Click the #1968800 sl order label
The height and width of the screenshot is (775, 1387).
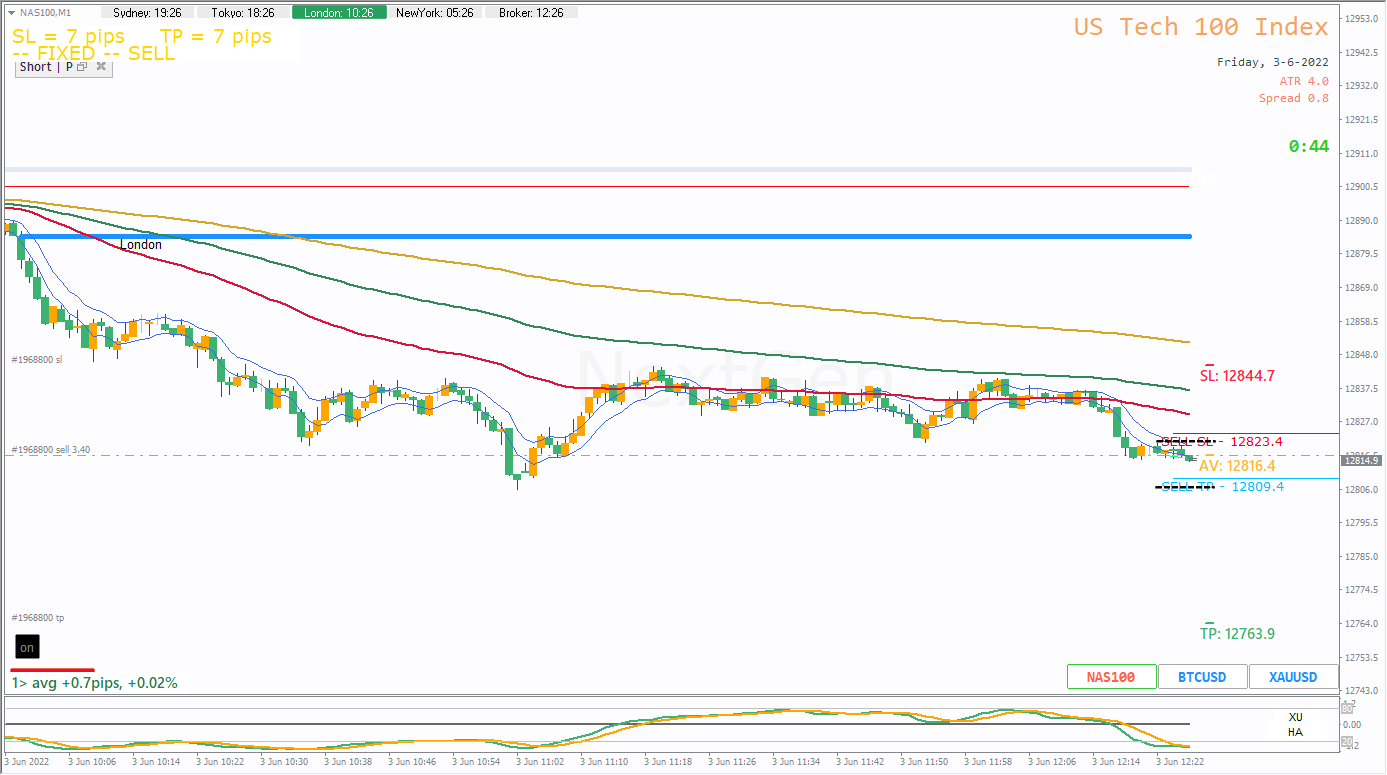pyautogui.click(x=37, y=359)
